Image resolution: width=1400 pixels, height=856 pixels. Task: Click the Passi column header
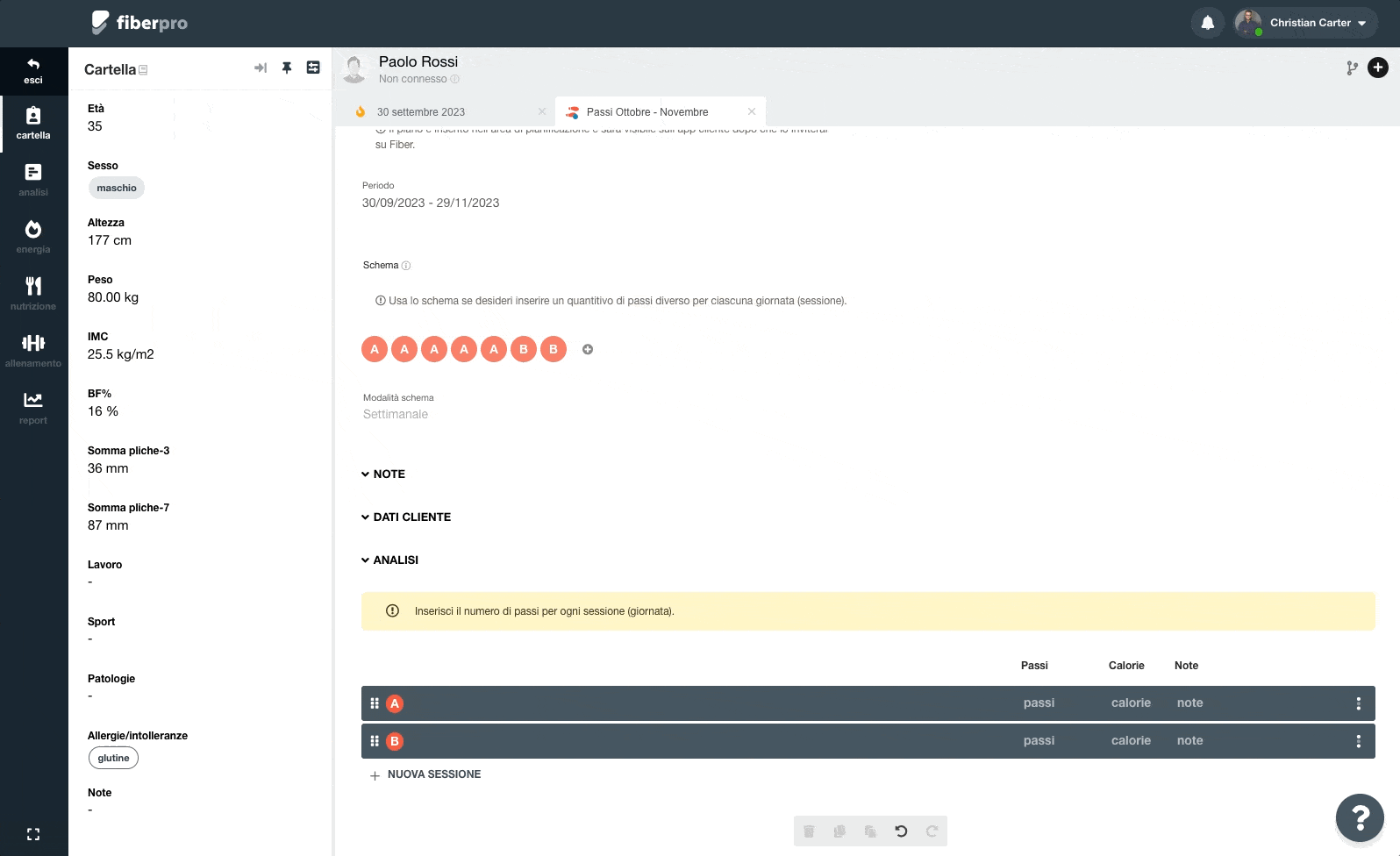click(x=1034, y=666)
